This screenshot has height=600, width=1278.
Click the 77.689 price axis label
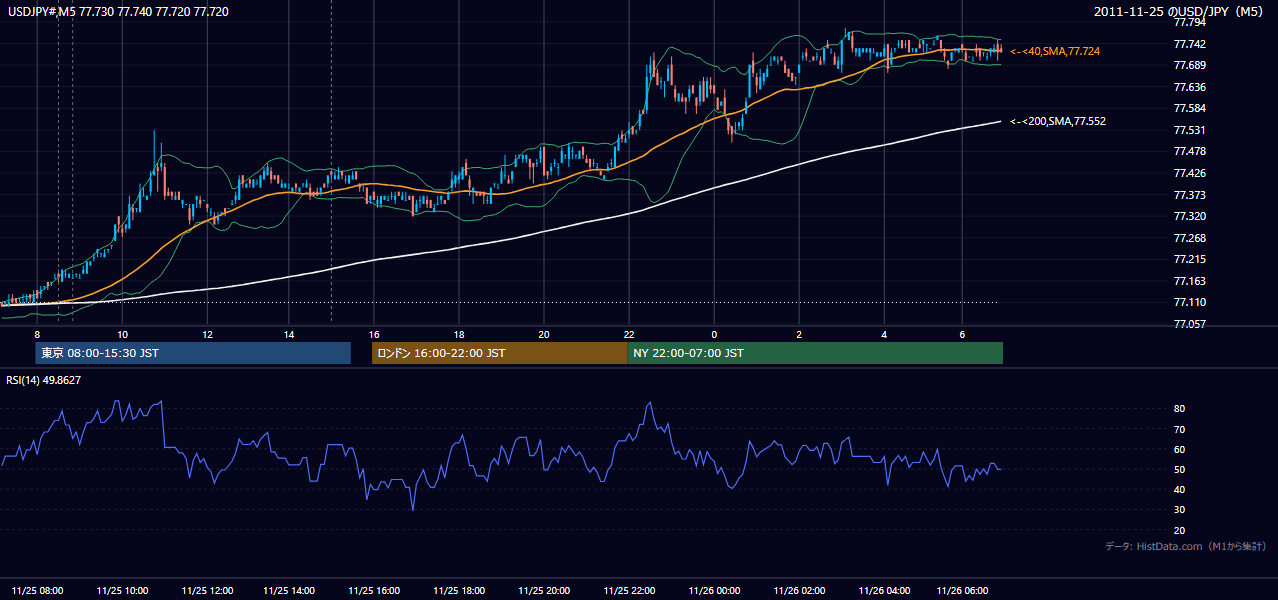(1190, 65)
